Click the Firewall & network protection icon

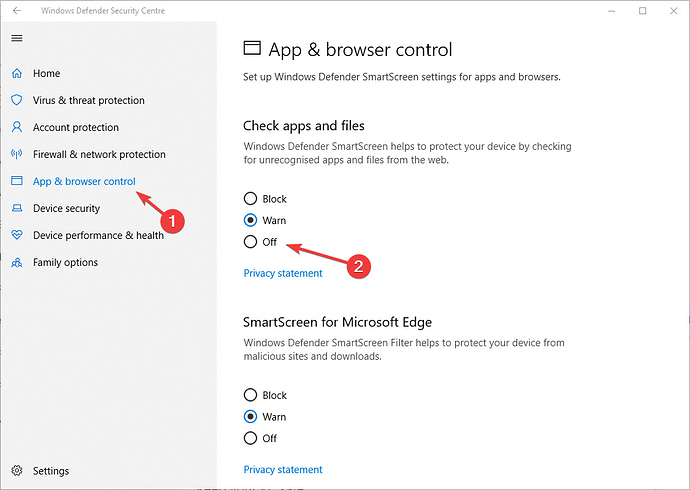pos(16,155)
